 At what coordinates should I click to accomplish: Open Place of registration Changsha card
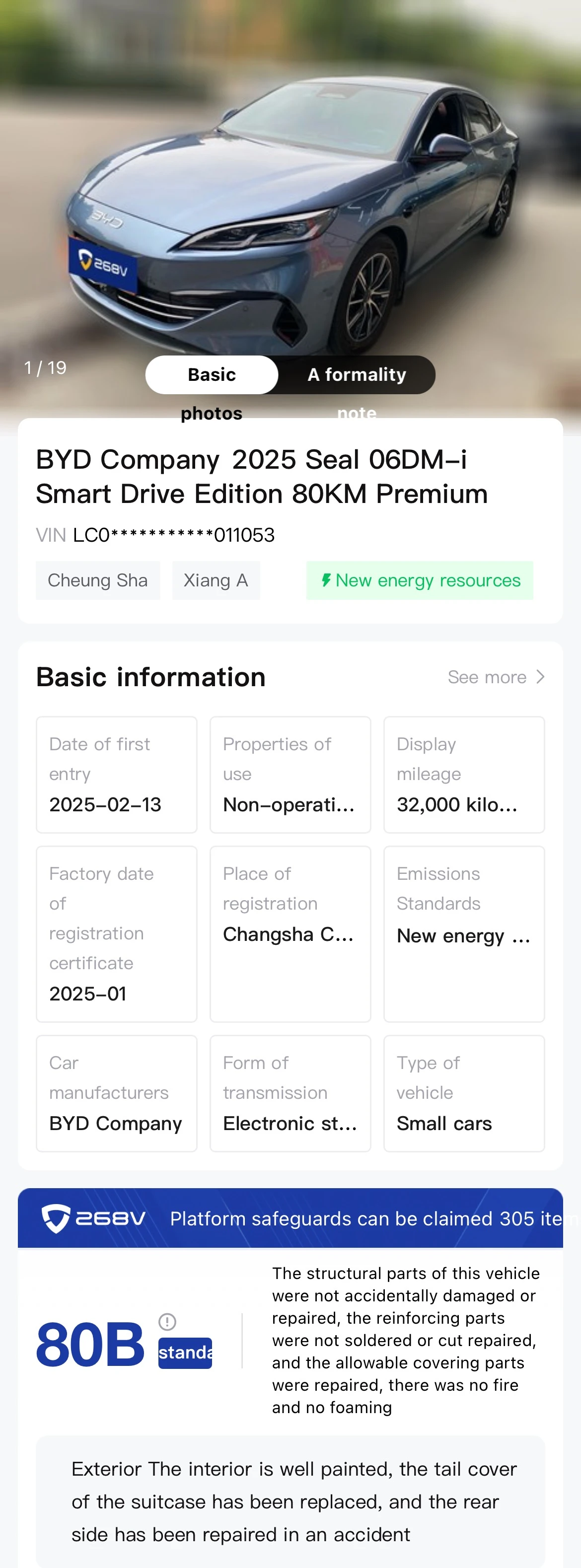pos(290,934)
